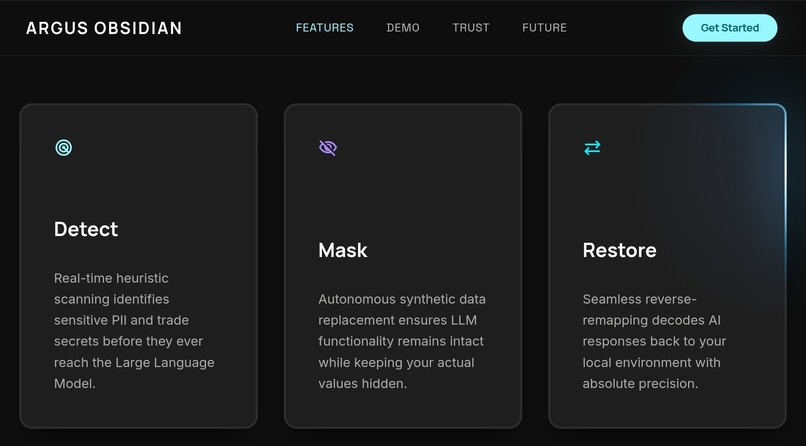Navigate to the Future section
This screenshot has width=806, height=446.
point(544,28)
